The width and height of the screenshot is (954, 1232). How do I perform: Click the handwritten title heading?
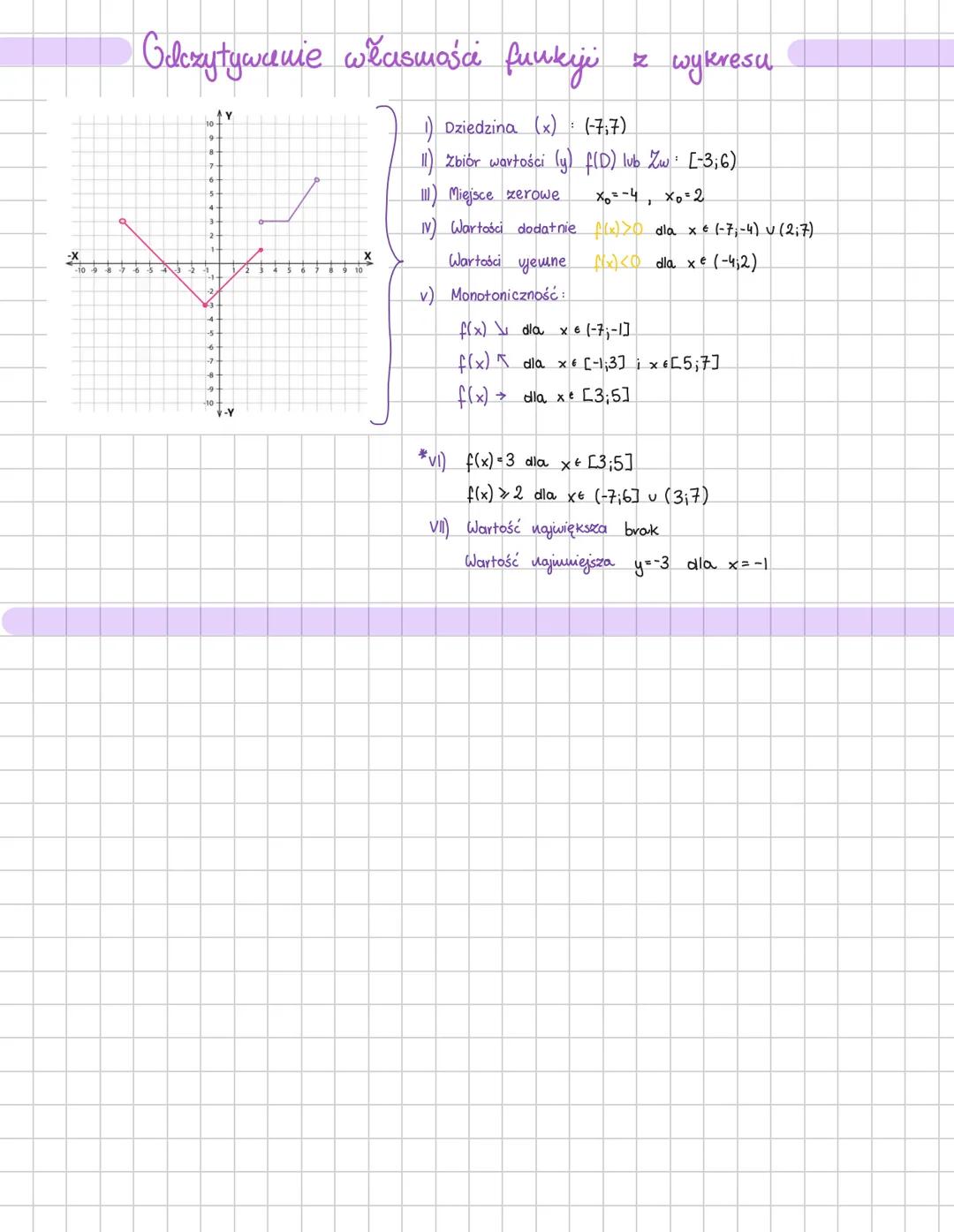tap(456, 59)
